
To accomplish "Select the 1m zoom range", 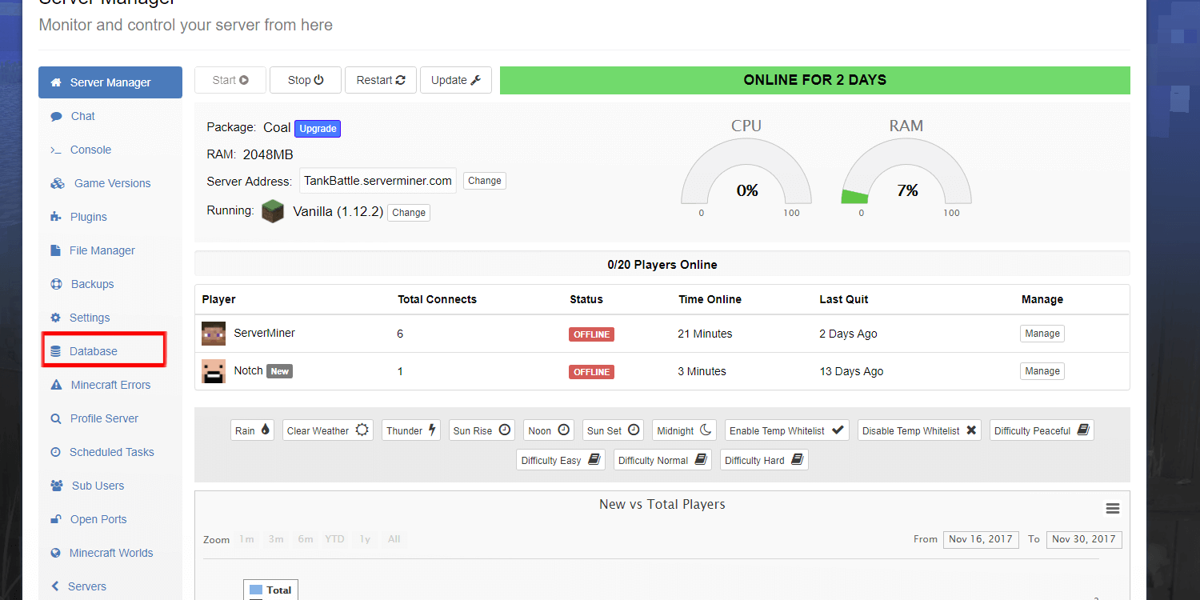I will tap(246, 539).
